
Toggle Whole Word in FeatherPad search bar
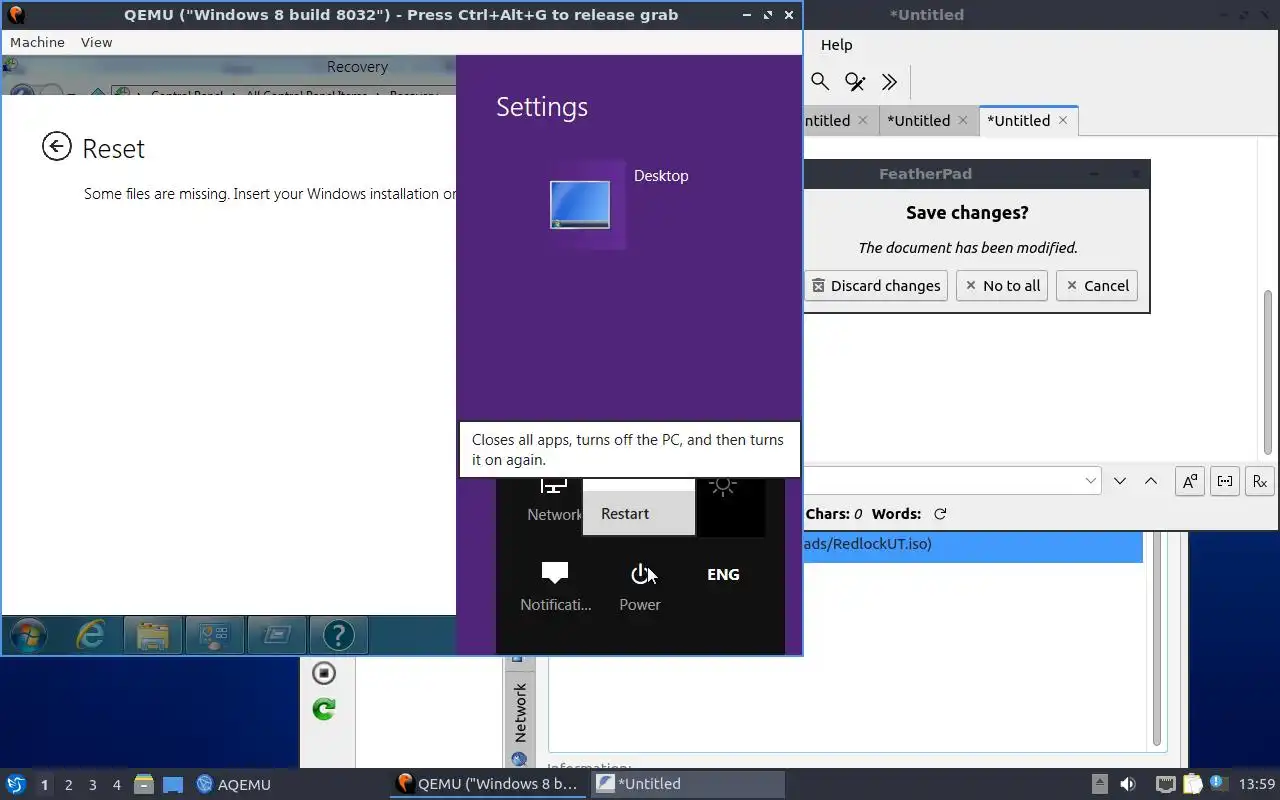click(x=1225, y=481)
